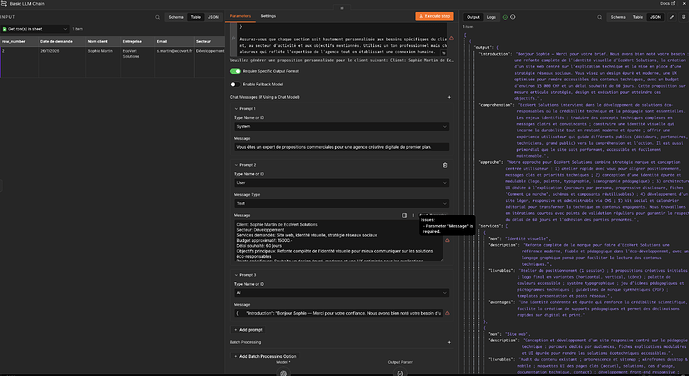This screenshot has width=689, height=376.
Task: Select JSON view in output panel
Action: tap(655, 17)
